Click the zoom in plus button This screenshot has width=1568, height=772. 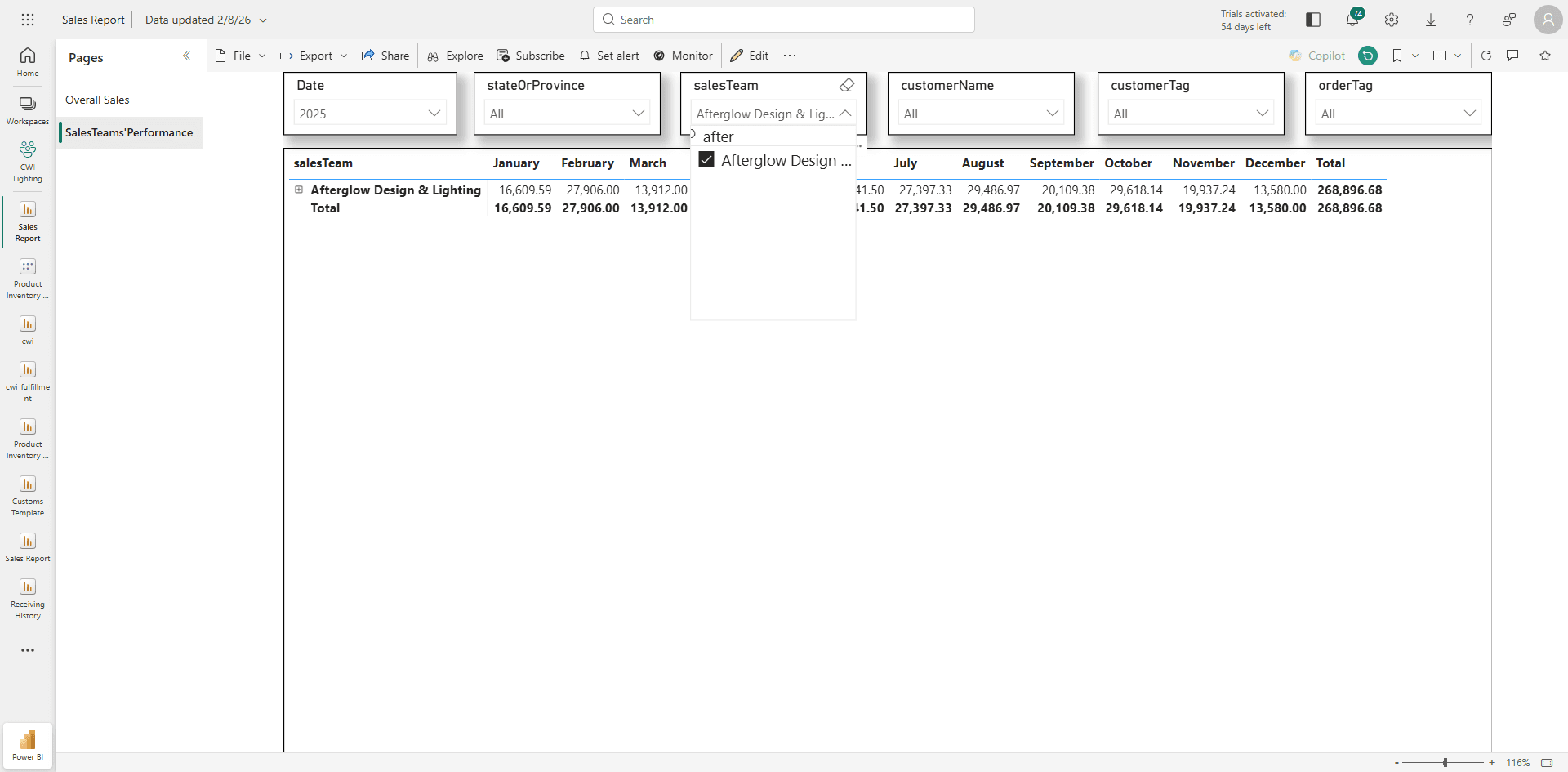pyautogui.click(x=1492, y=762)
